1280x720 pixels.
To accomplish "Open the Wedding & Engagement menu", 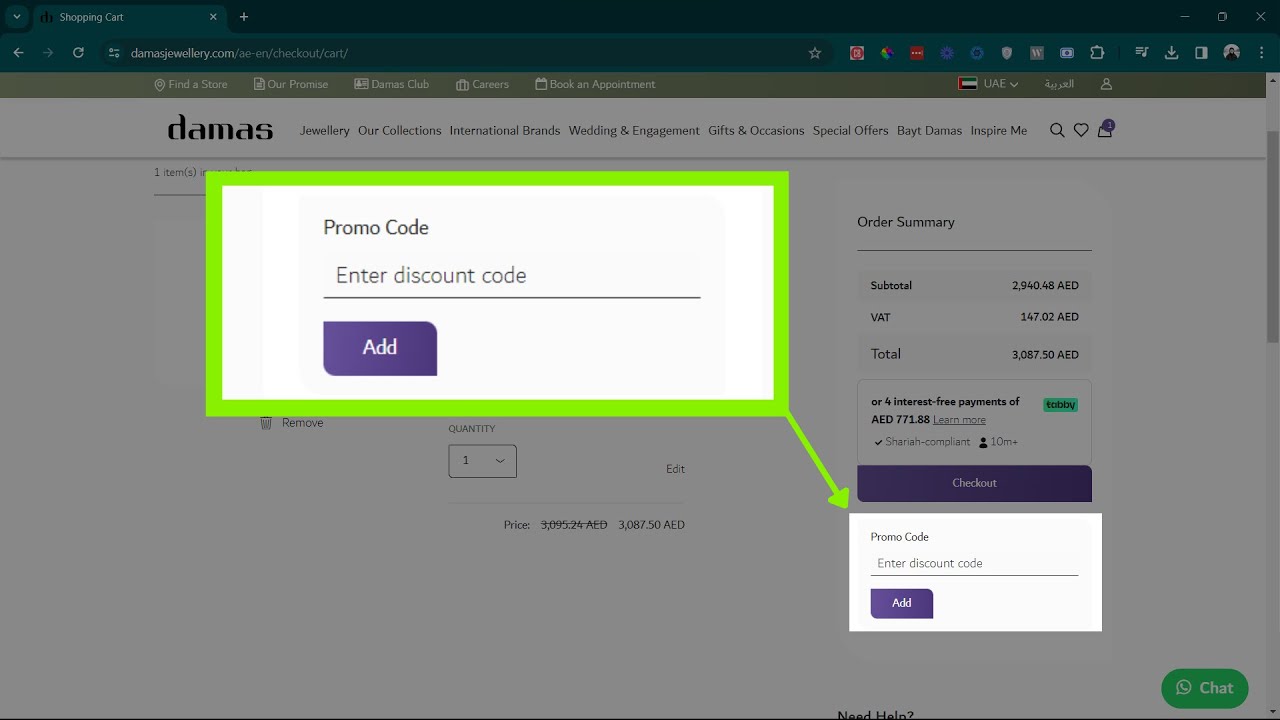I will [x=634, y=131].
